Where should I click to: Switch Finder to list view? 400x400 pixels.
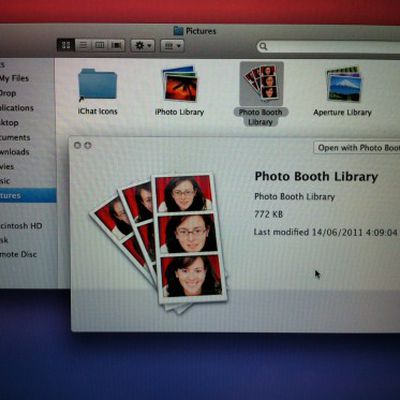click(83, 45)
